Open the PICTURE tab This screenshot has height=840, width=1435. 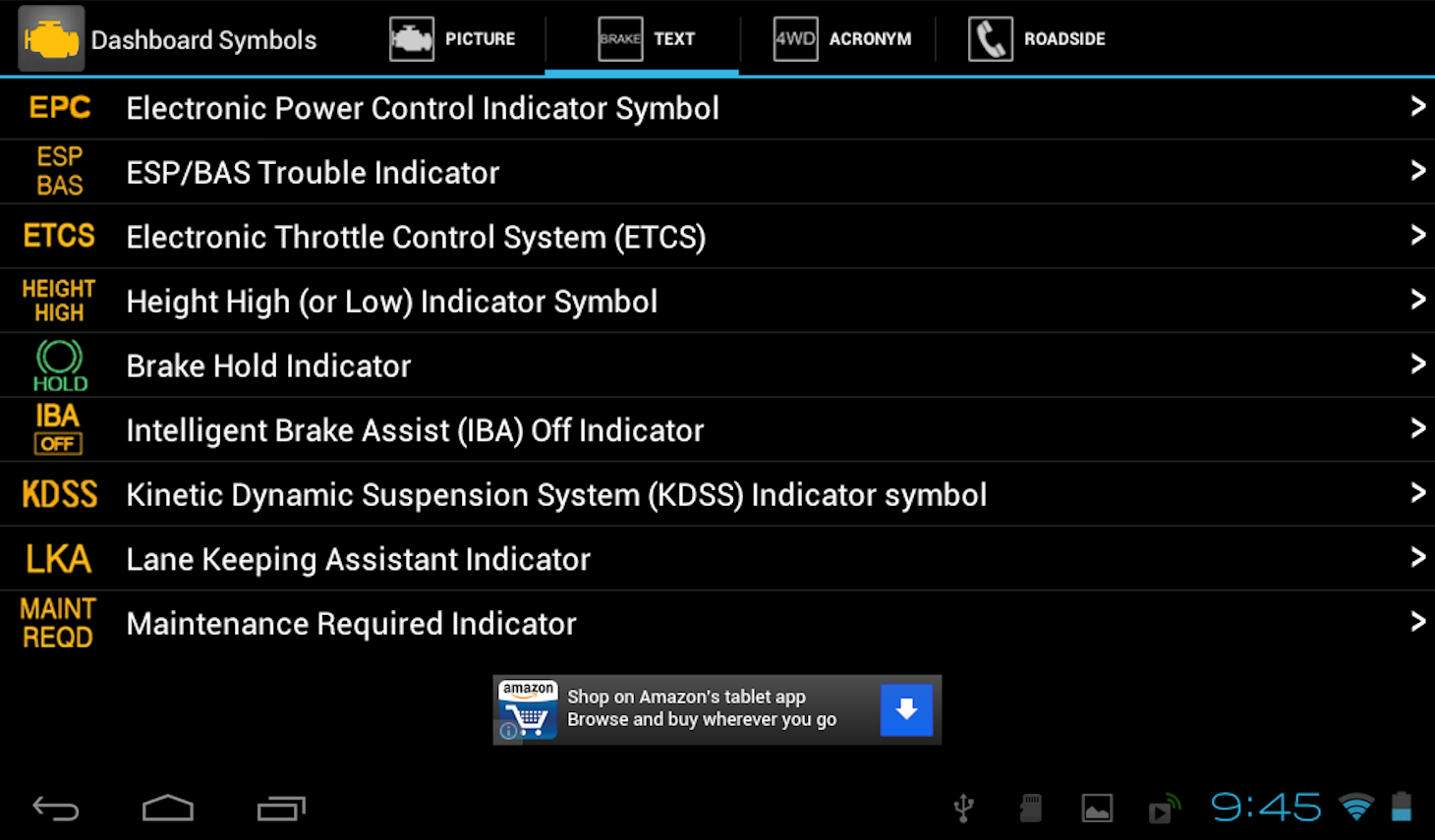(452, 39)
